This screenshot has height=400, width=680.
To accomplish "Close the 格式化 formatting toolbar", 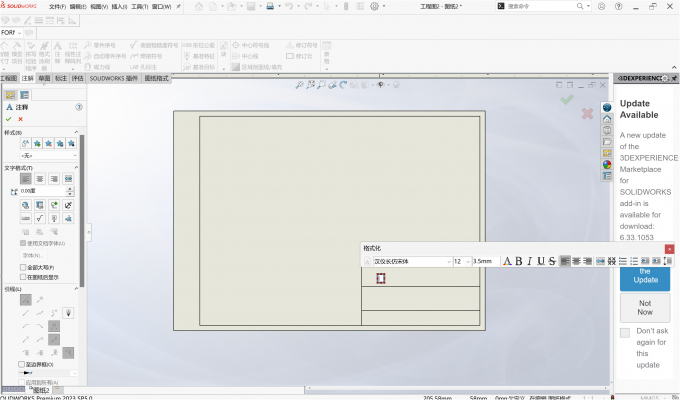I will click(x=669, y=249).
